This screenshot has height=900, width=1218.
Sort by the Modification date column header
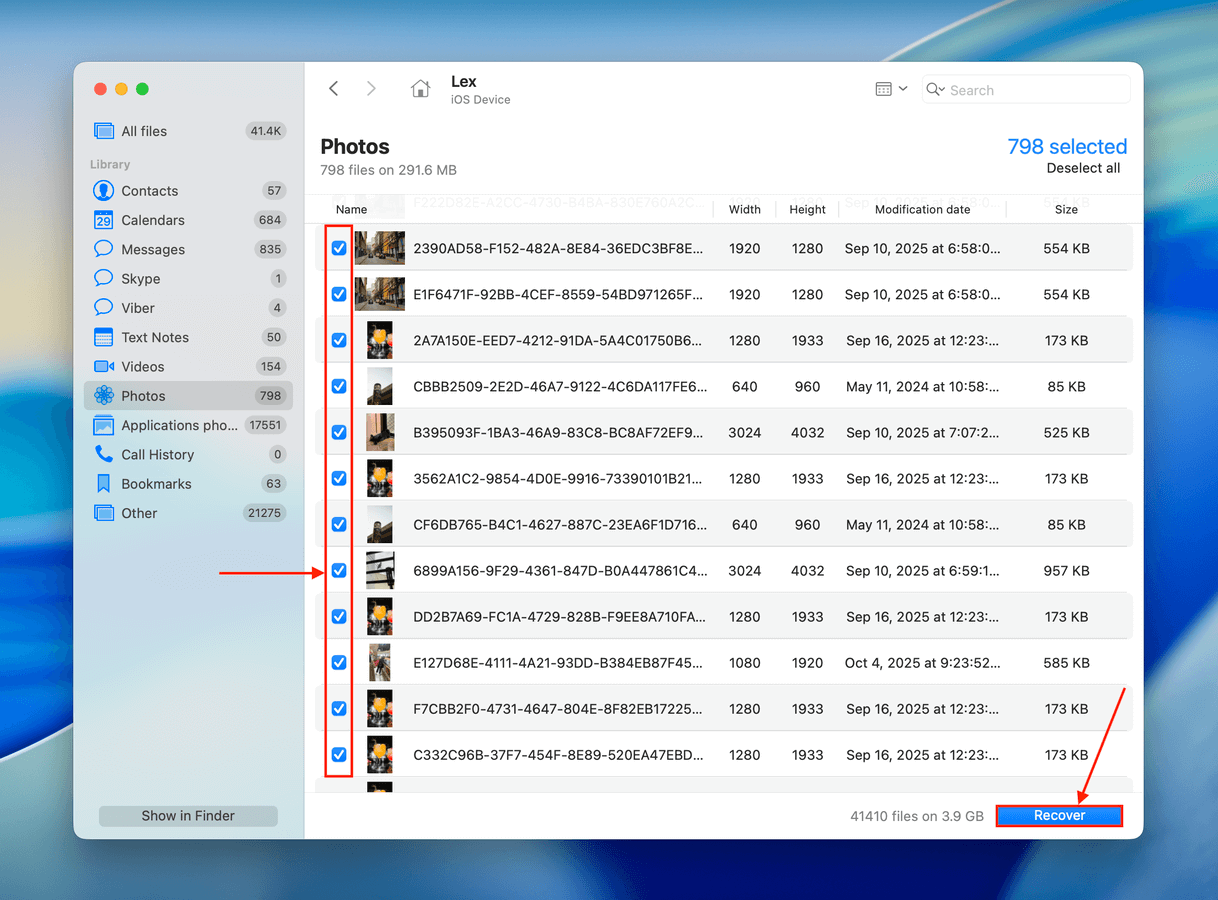click(922, 209)
